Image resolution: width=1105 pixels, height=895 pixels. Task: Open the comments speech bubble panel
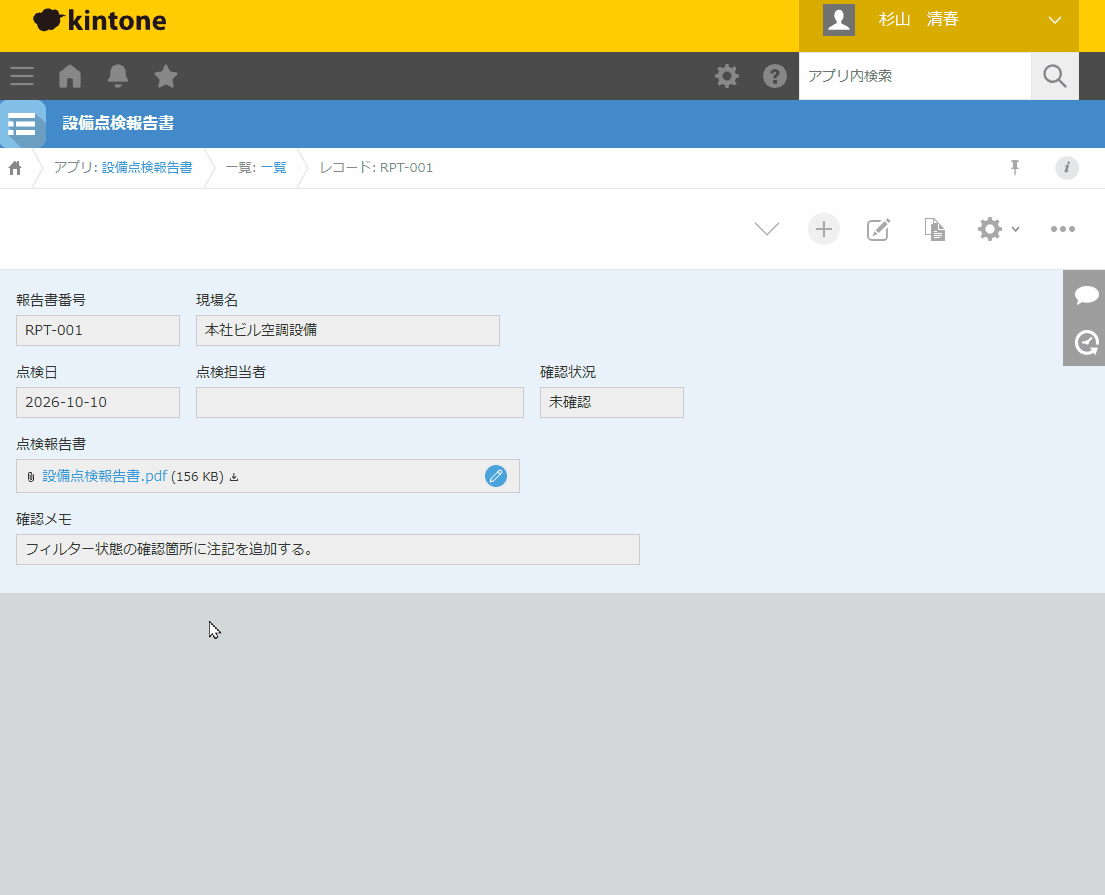pyautogui.click(x=1086, y=295)
